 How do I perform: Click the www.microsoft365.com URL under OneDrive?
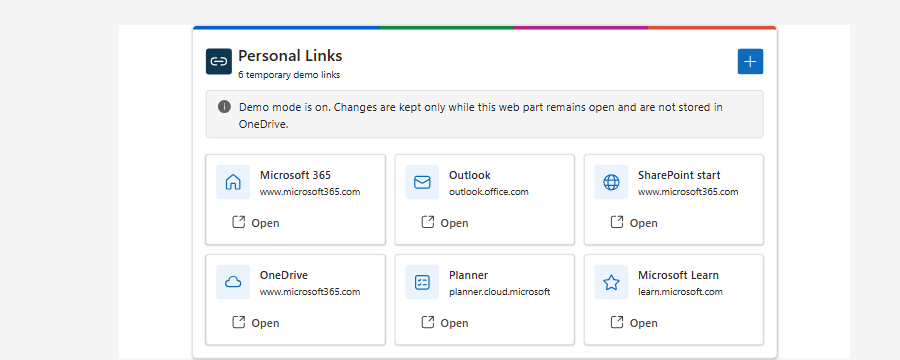coord(310,292)
